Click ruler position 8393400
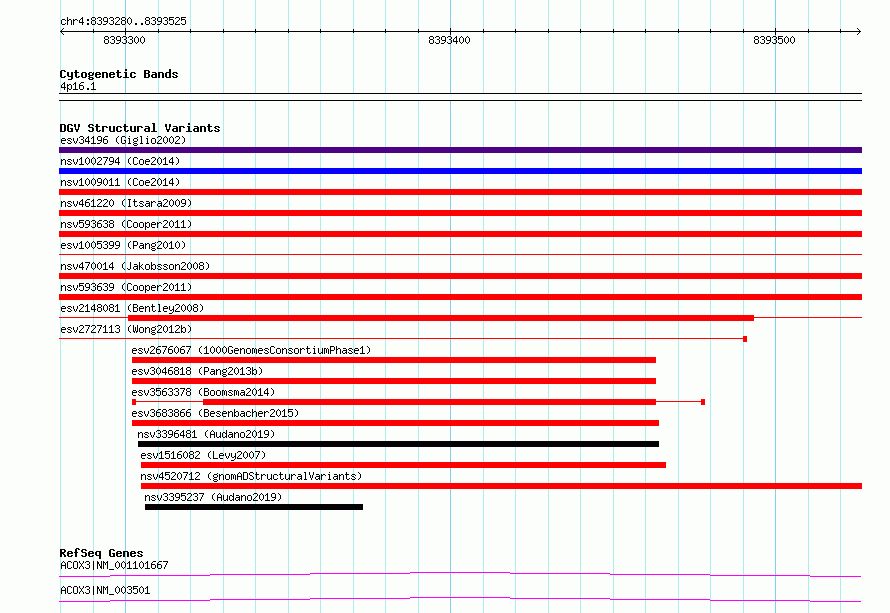 450,40
